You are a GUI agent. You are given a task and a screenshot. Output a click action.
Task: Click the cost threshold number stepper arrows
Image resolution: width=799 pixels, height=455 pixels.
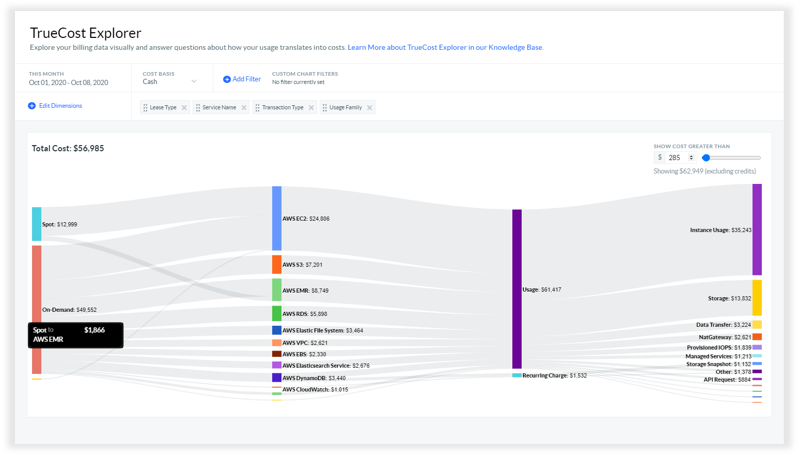[x=691, y=157]
